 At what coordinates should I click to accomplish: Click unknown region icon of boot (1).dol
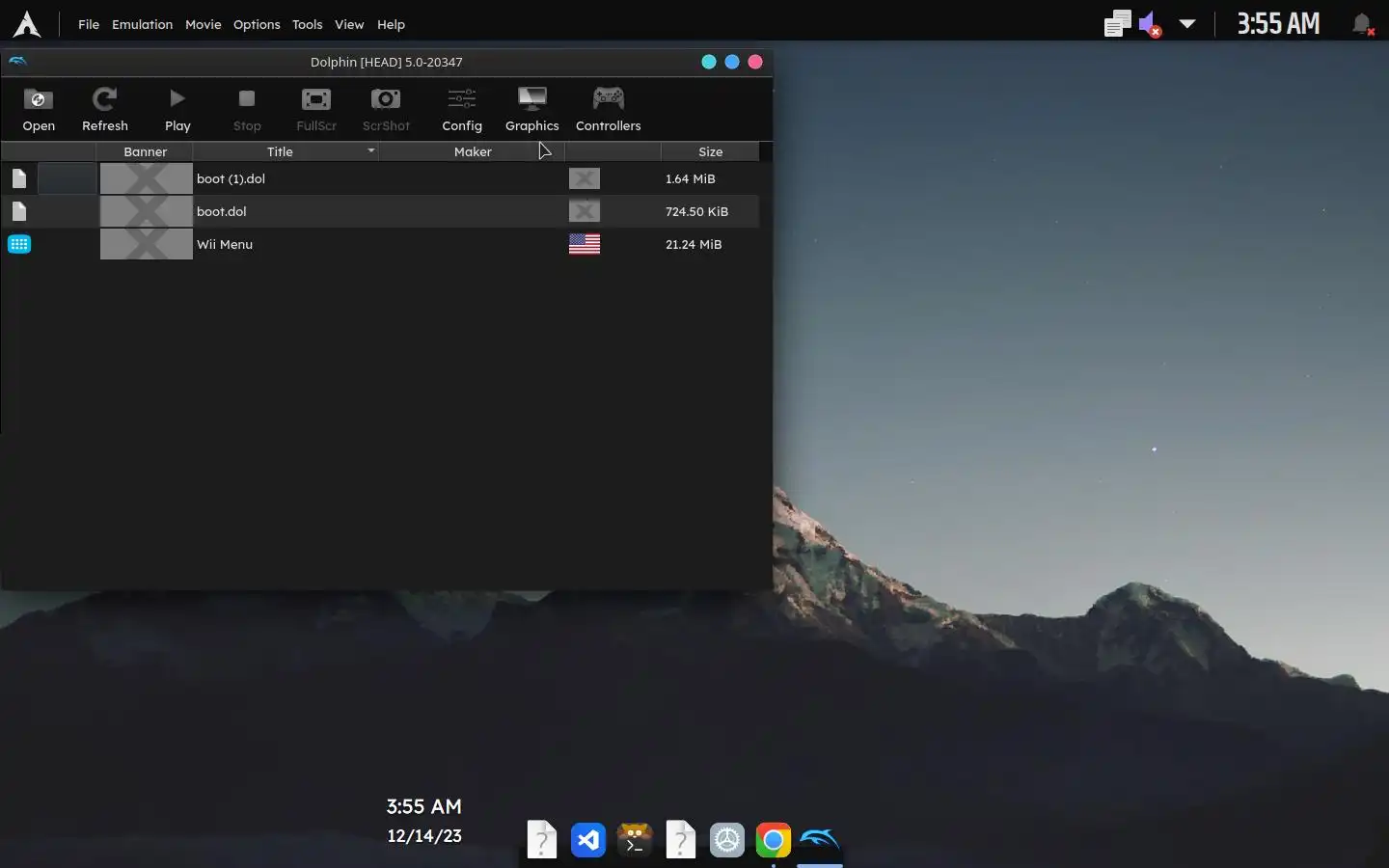click(585, 178)
